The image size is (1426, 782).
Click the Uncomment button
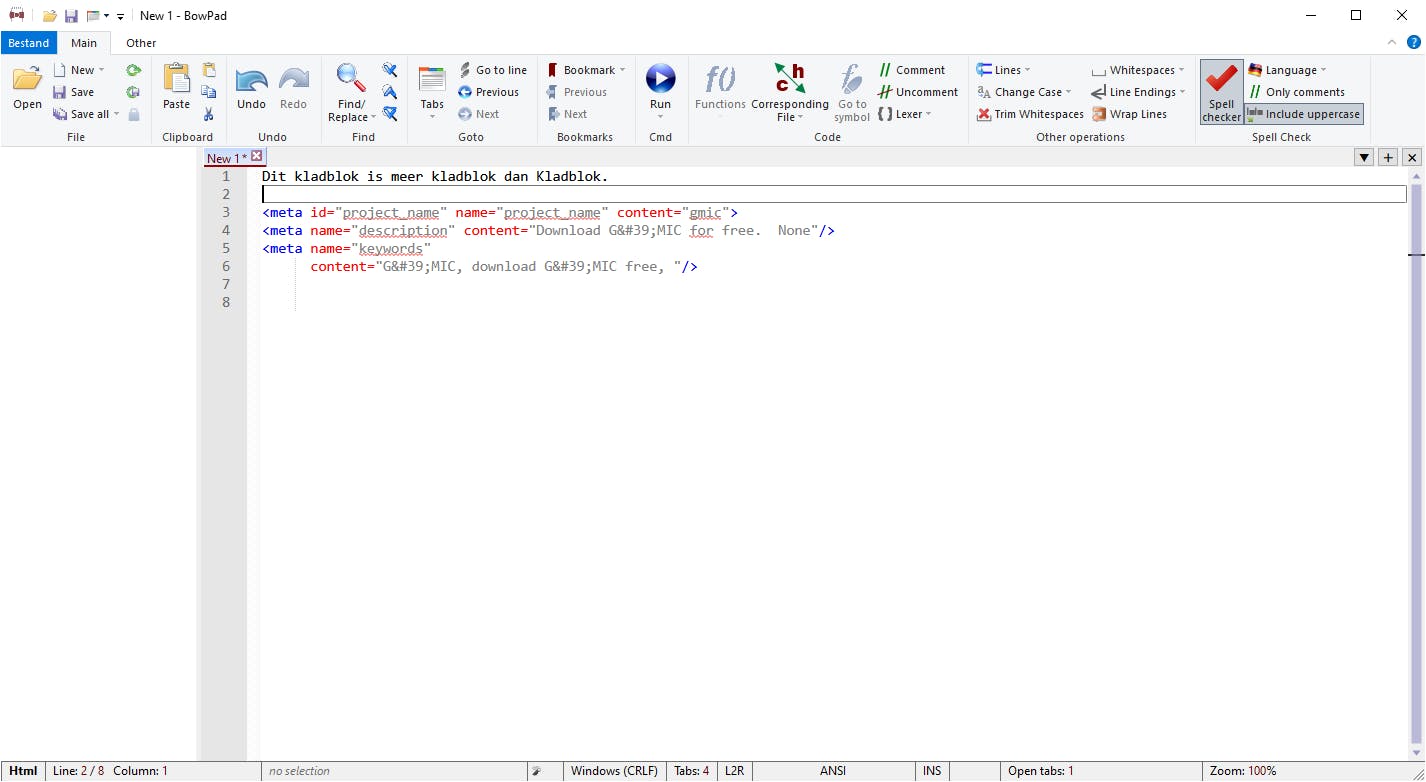918,92
